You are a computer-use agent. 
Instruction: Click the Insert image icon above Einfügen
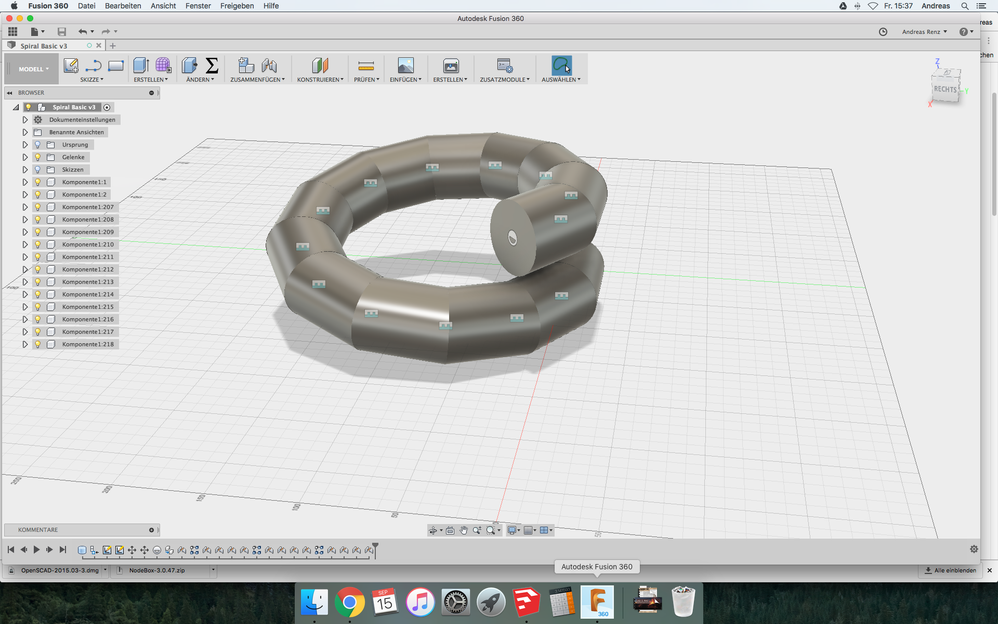405,65
